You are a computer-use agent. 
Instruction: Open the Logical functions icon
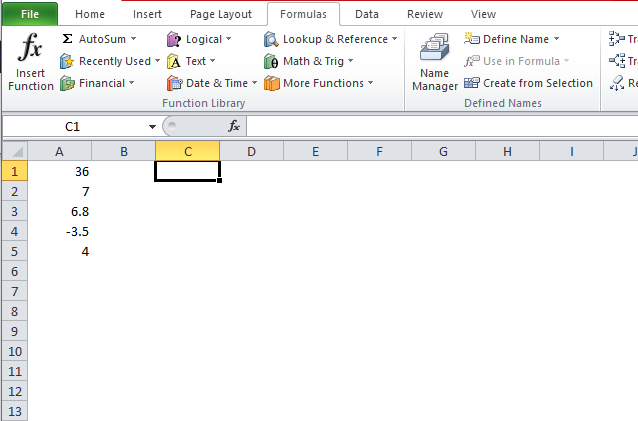tap(174, 39)
